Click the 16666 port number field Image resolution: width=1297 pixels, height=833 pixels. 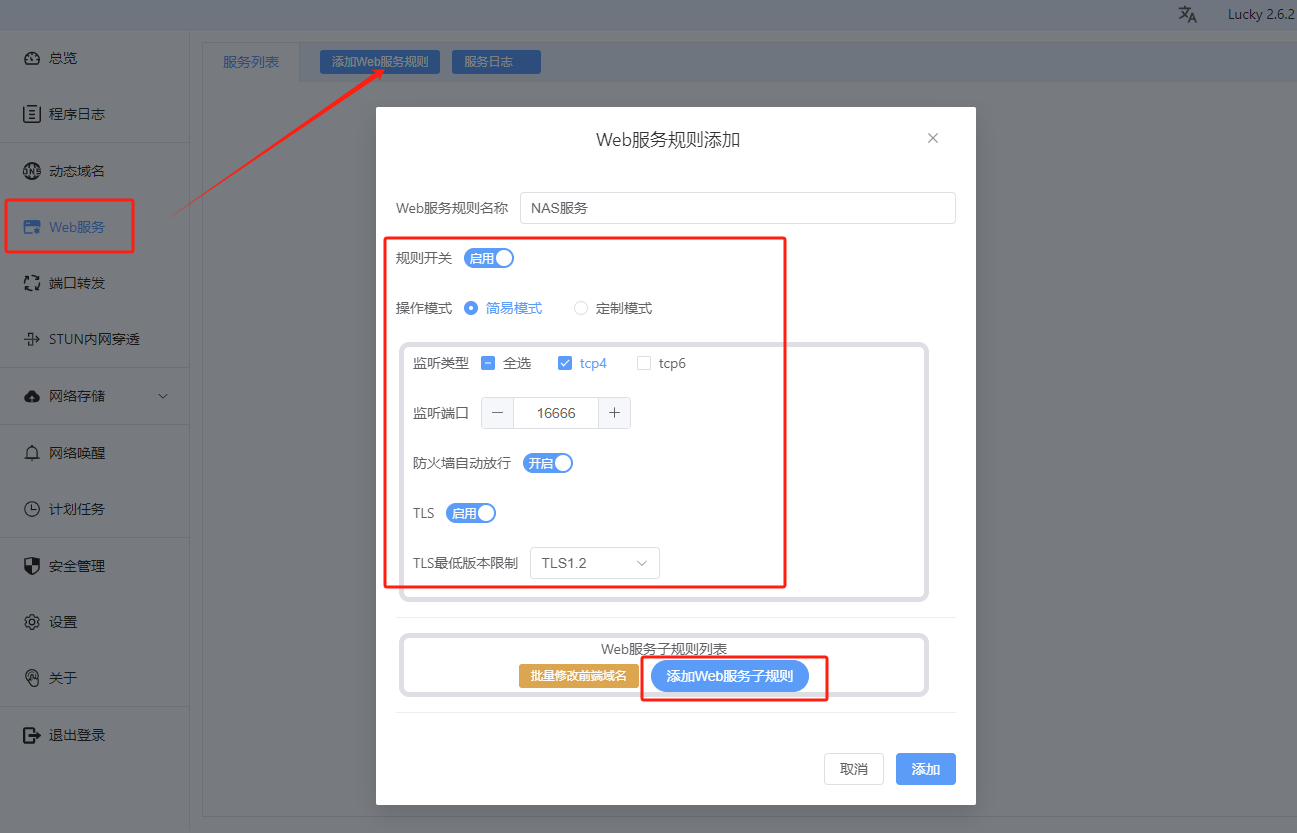pos(556,413)
